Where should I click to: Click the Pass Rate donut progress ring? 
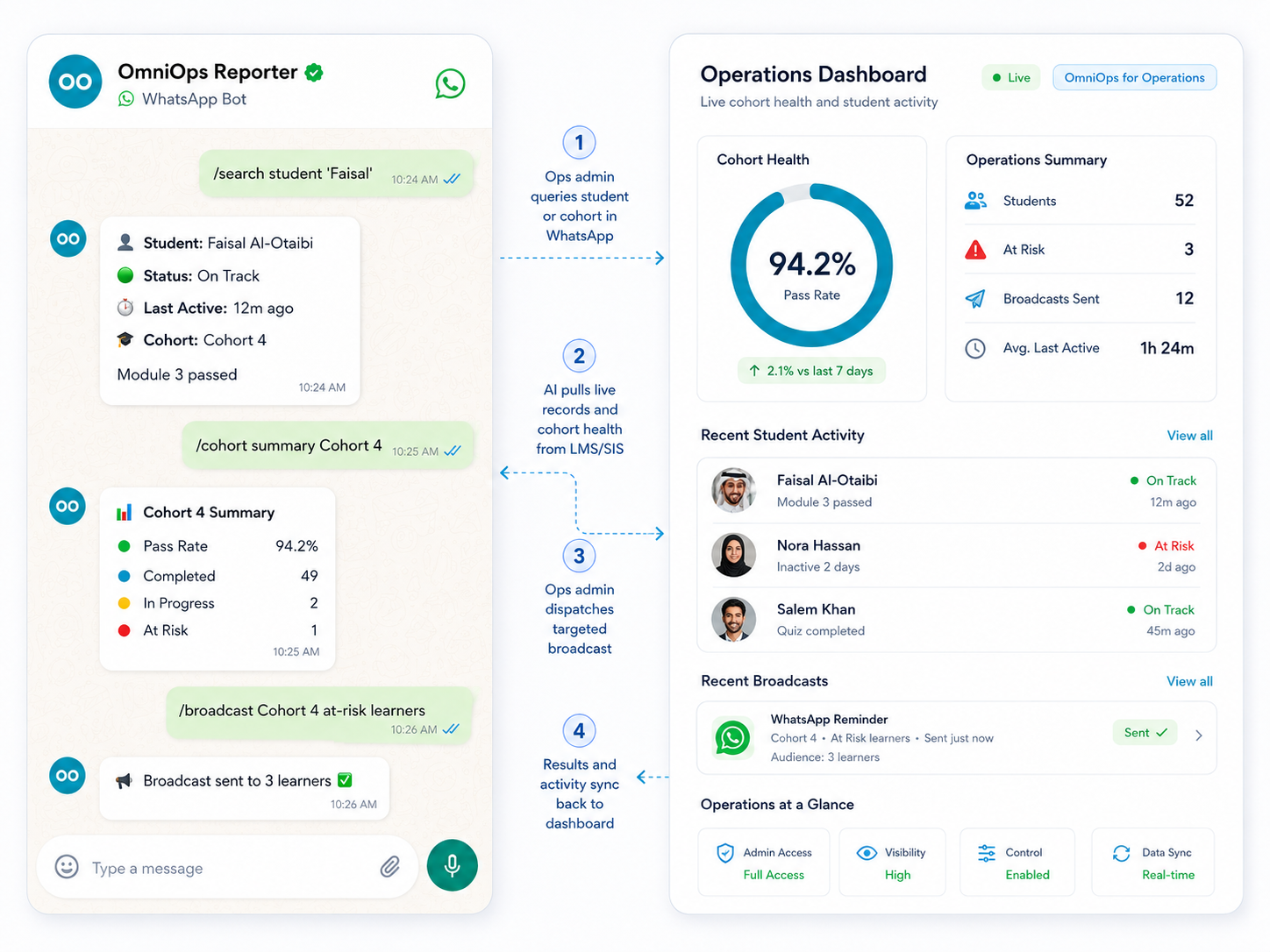812,265
